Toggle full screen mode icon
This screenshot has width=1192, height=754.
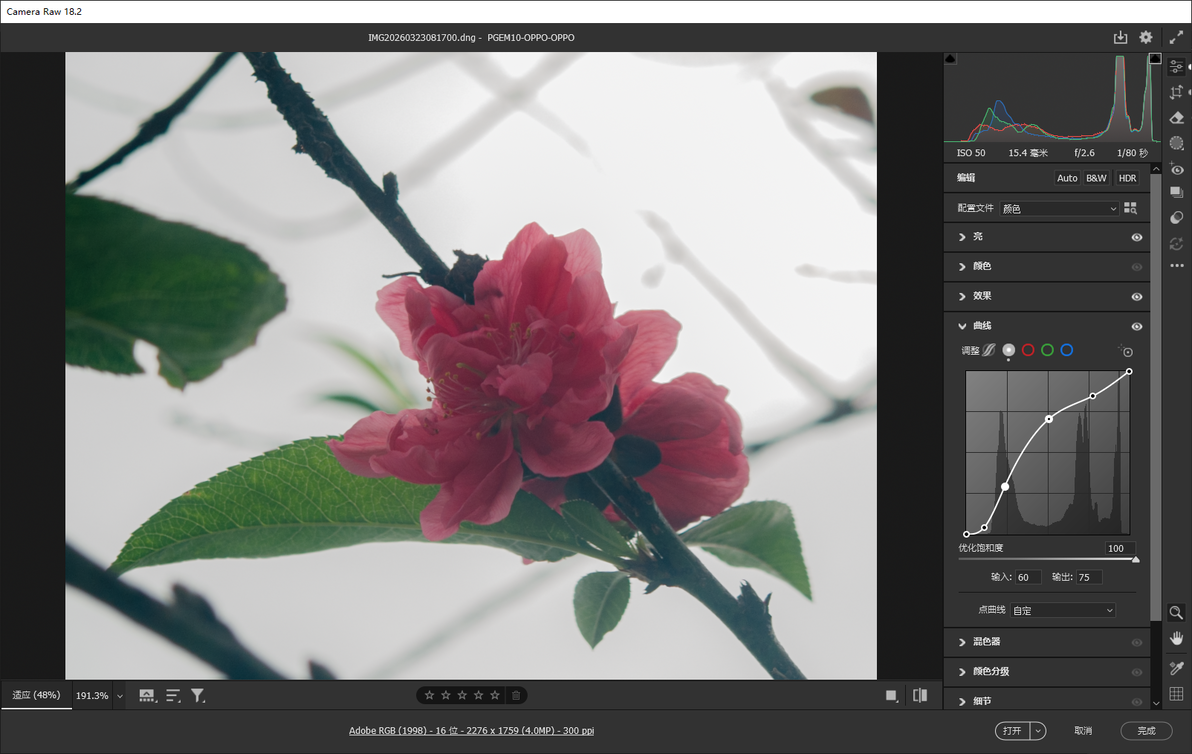[1175, 37]
